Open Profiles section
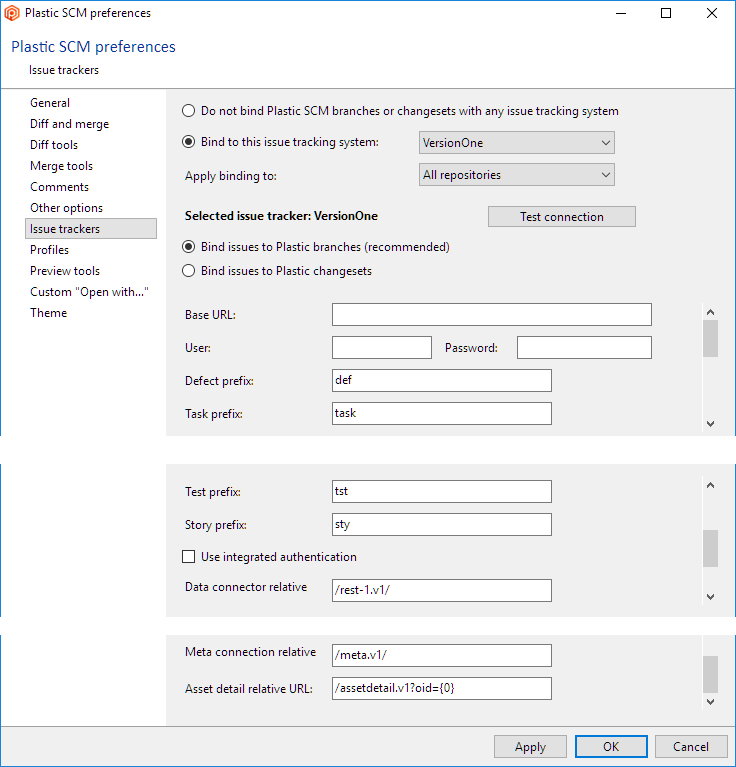The image size is (736, 767). coord(49,250)
